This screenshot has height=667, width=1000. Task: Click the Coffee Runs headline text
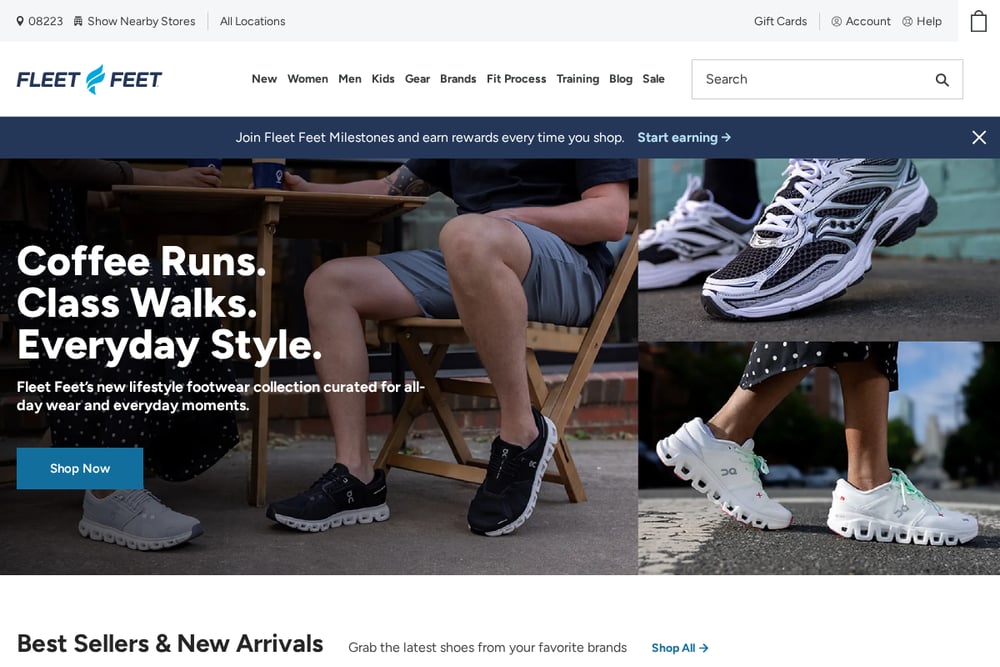169,303
